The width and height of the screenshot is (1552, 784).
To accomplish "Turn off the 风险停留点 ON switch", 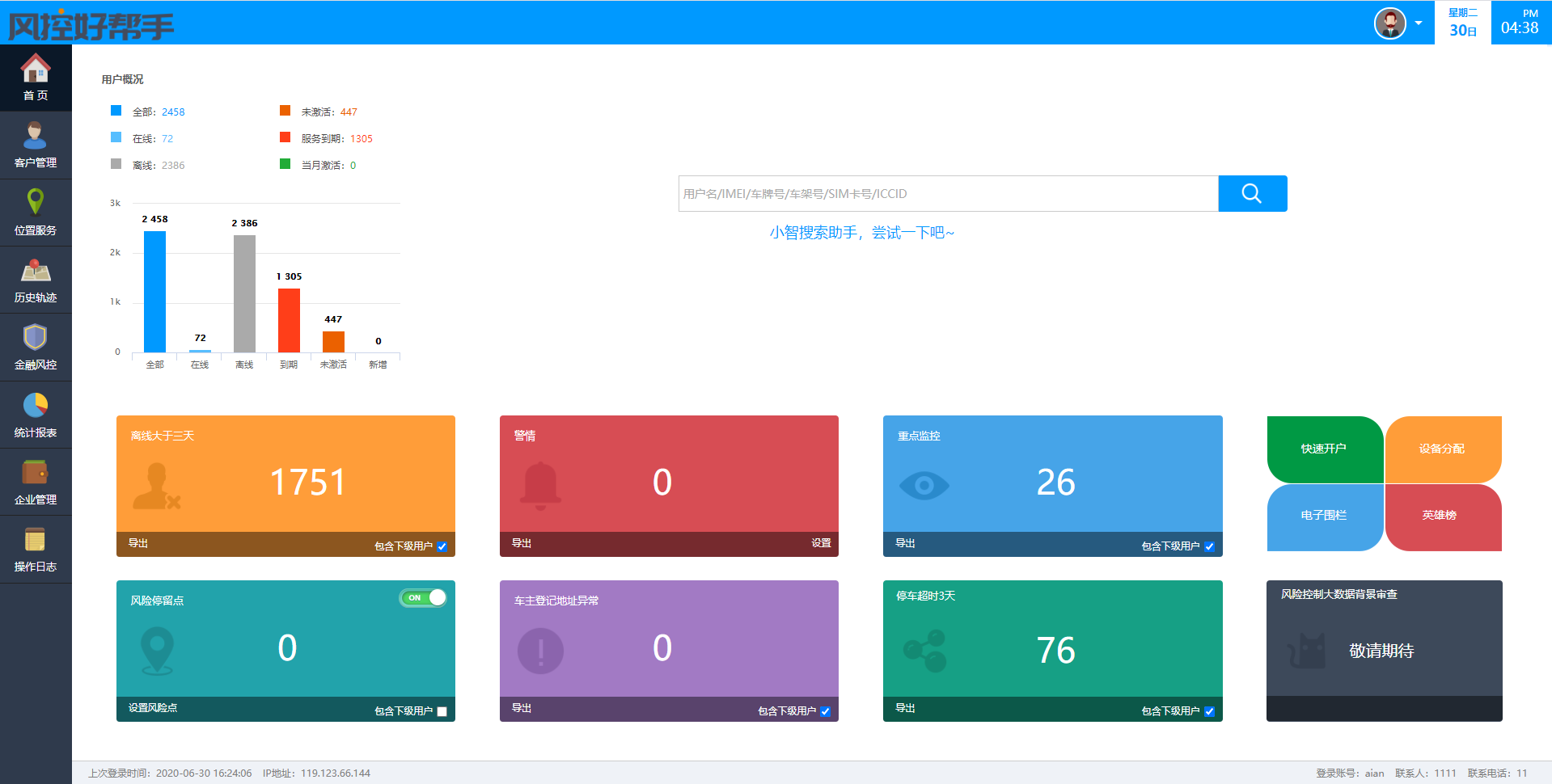I will pos(423,598).
